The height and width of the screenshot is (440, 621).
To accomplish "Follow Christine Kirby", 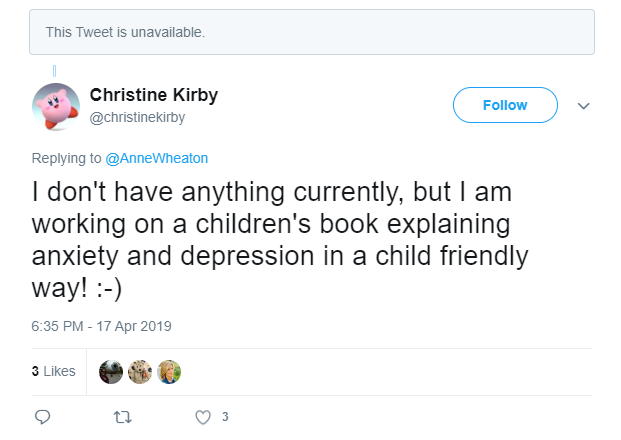I will (505, 105).
